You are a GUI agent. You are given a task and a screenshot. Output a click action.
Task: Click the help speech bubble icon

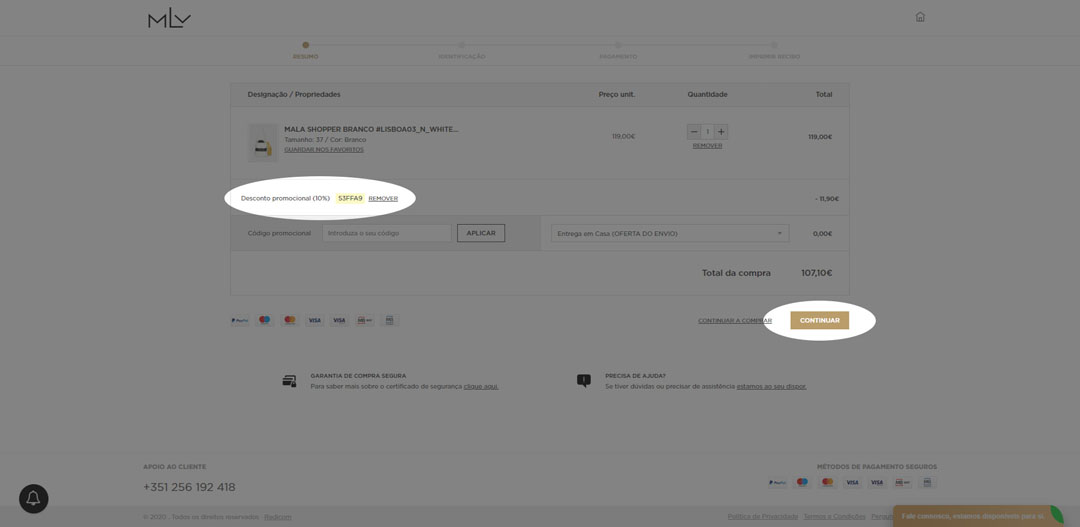[x=583, y=381]
